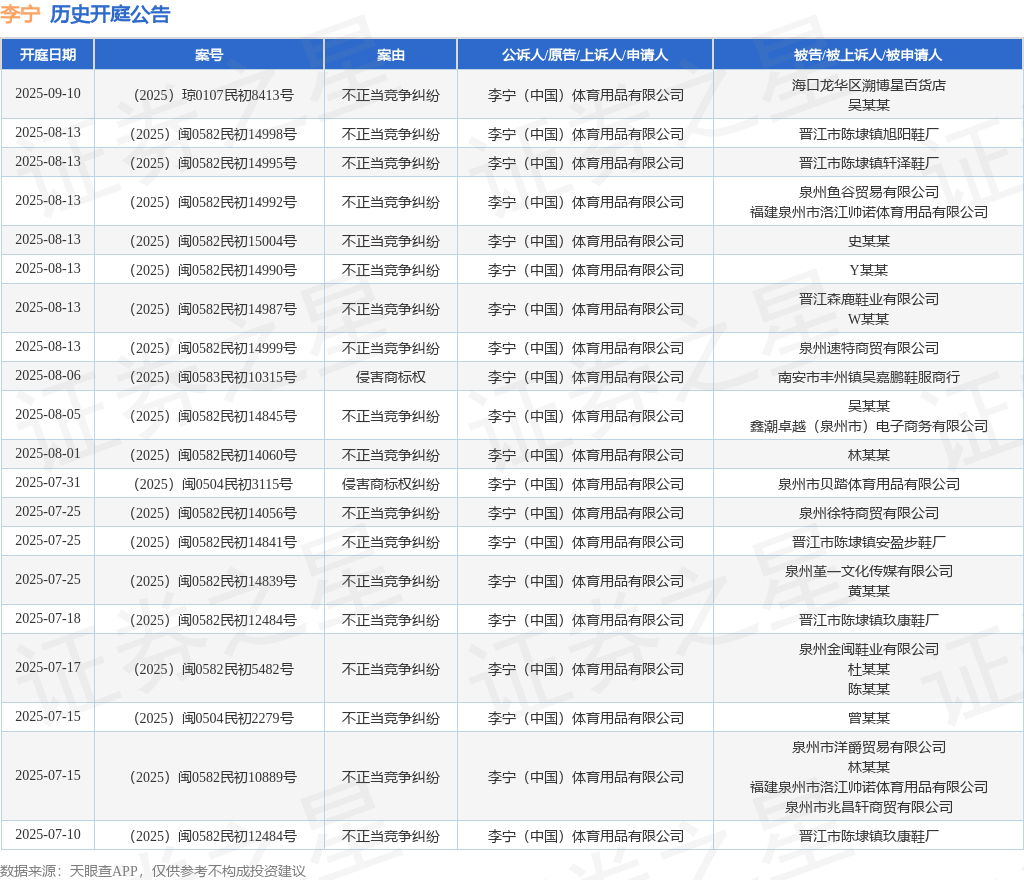Select case number (2025)闽0582民初5482号
Screen dimensions: 1024x880
(213, 669)
